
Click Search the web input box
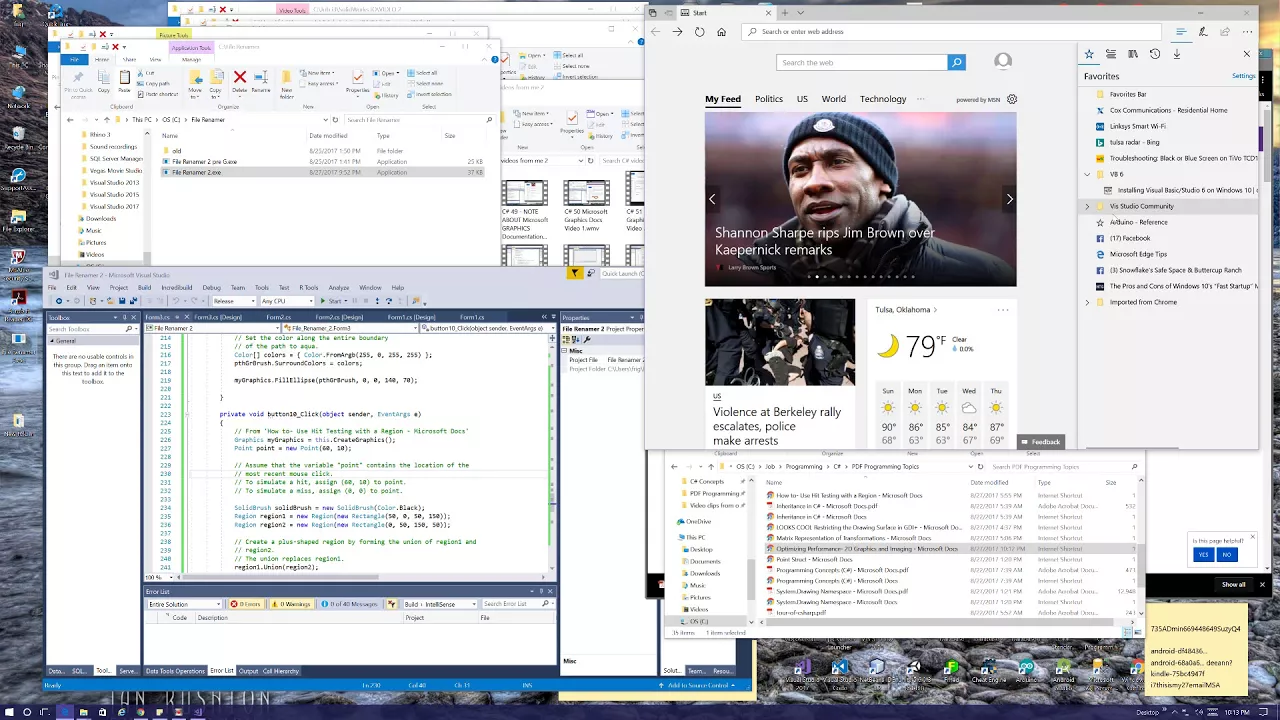point(862,62)
